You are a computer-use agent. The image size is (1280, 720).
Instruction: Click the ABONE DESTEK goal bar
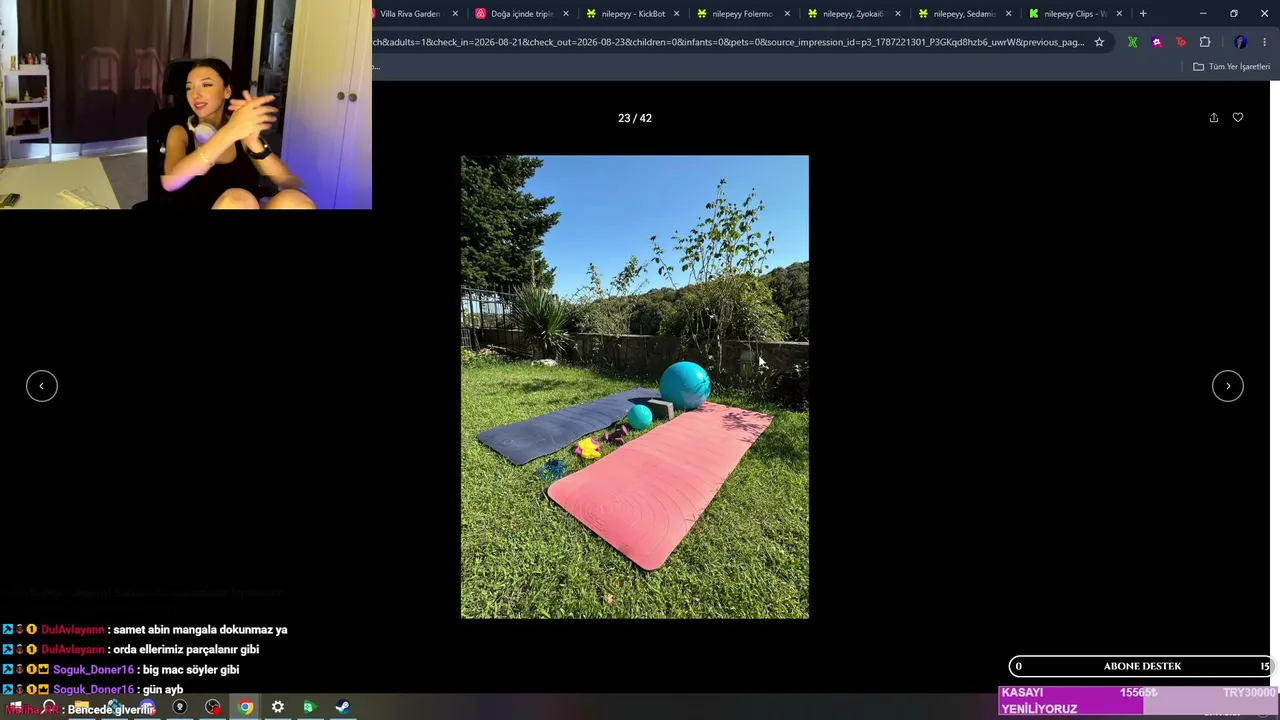pos(1142,666)
